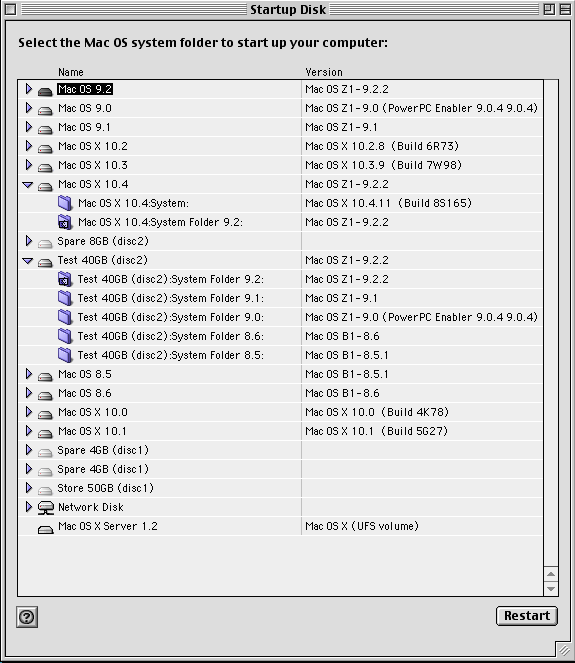575x663 pixels.
Task: Click the window collapse box in title bar
Action: click(565, 9)
